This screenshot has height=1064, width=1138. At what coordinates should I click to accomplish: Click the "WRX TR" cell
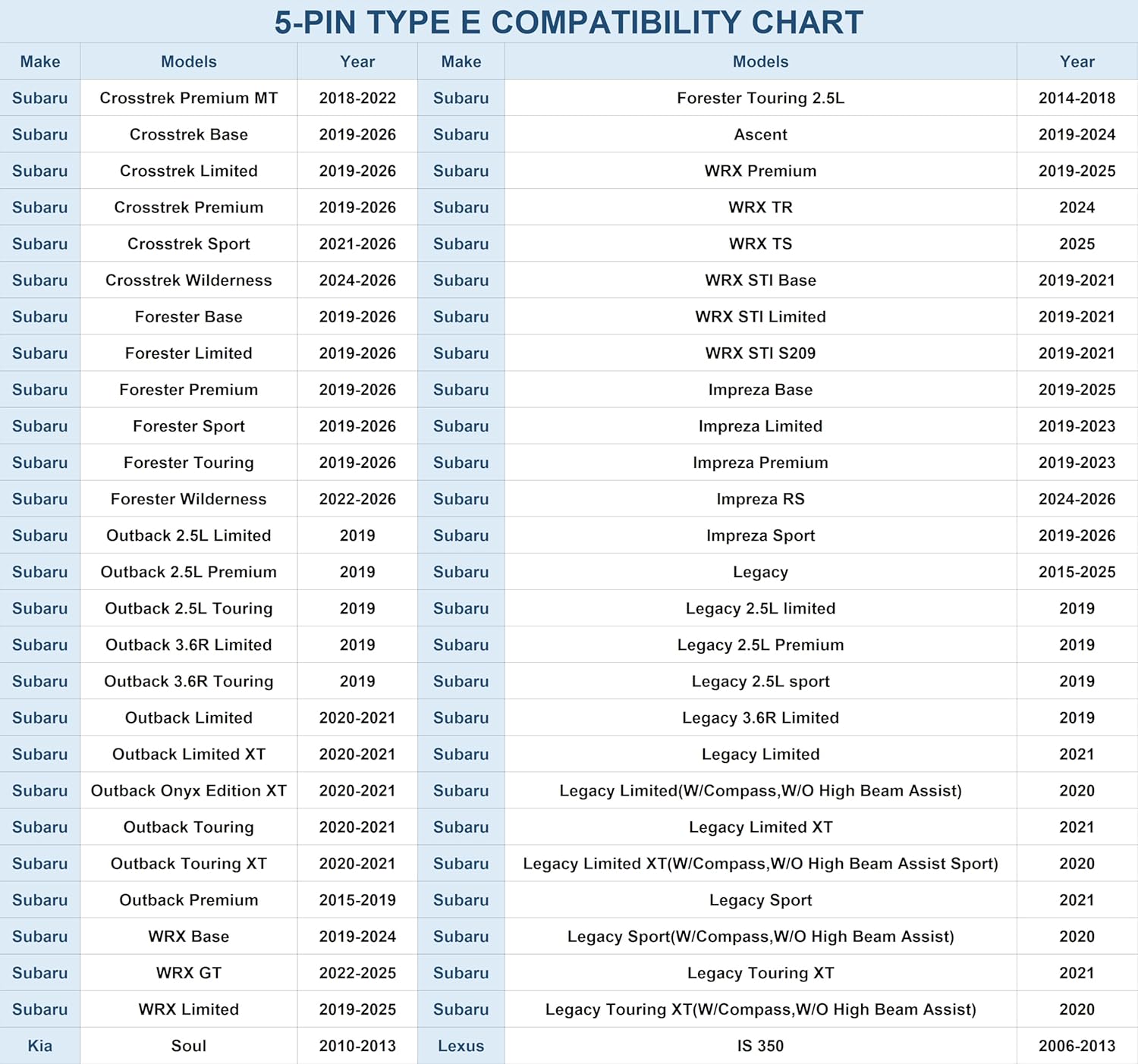point(761,207)
